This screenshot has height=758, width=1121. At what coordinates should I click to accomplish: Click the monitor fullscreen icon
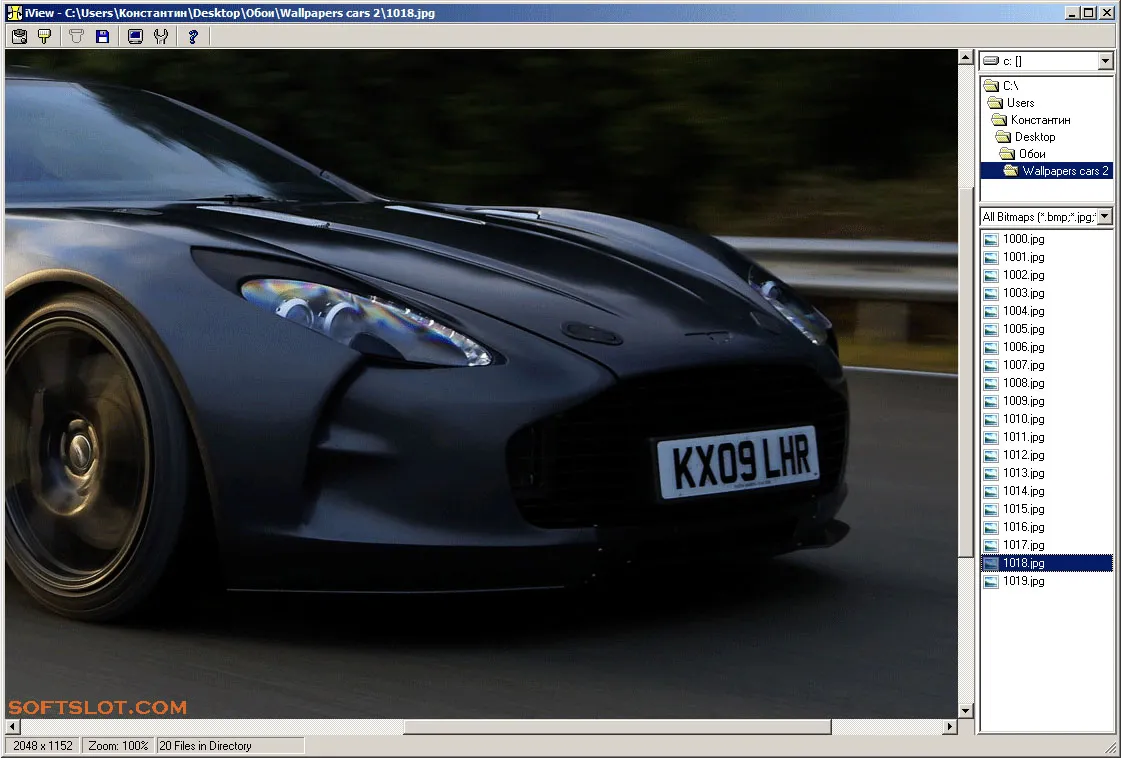point(135,36)
